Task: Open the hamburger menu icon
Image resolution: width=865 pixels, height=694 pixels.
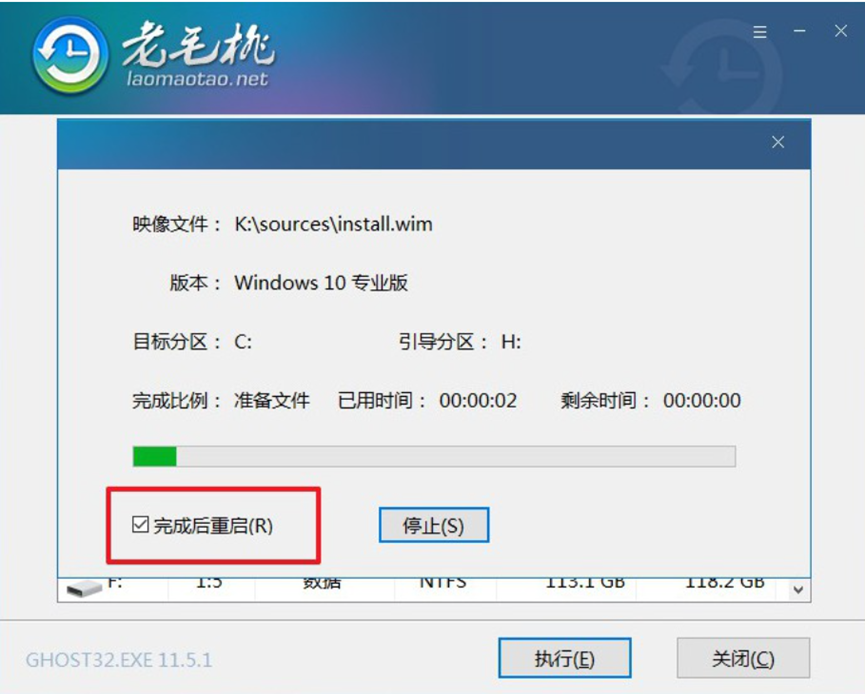Action: [x=760, y=32]
